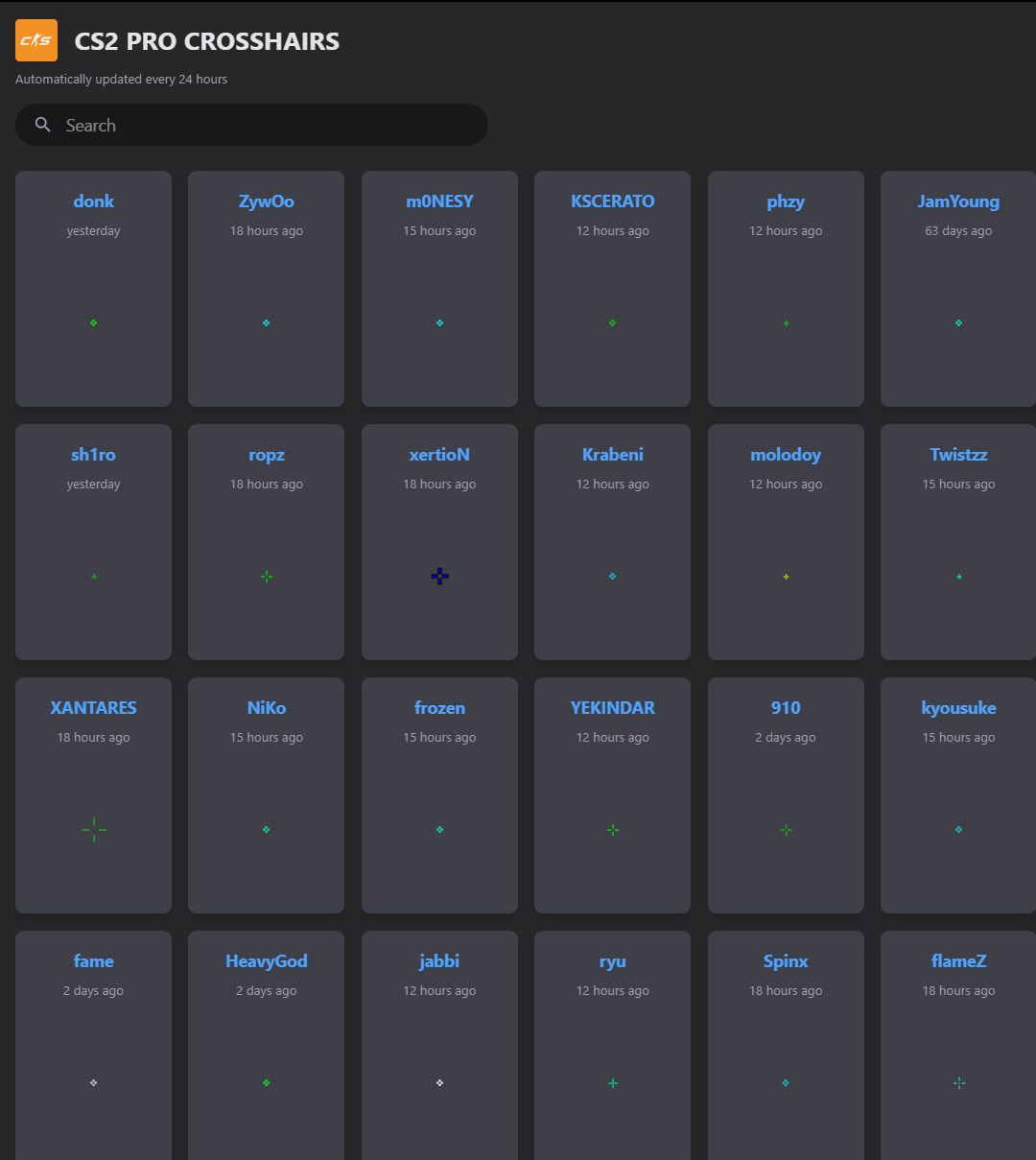
Task: Click "63 days ago" under JamYoung
Action: pyautogui.click(x=958, y=231)
